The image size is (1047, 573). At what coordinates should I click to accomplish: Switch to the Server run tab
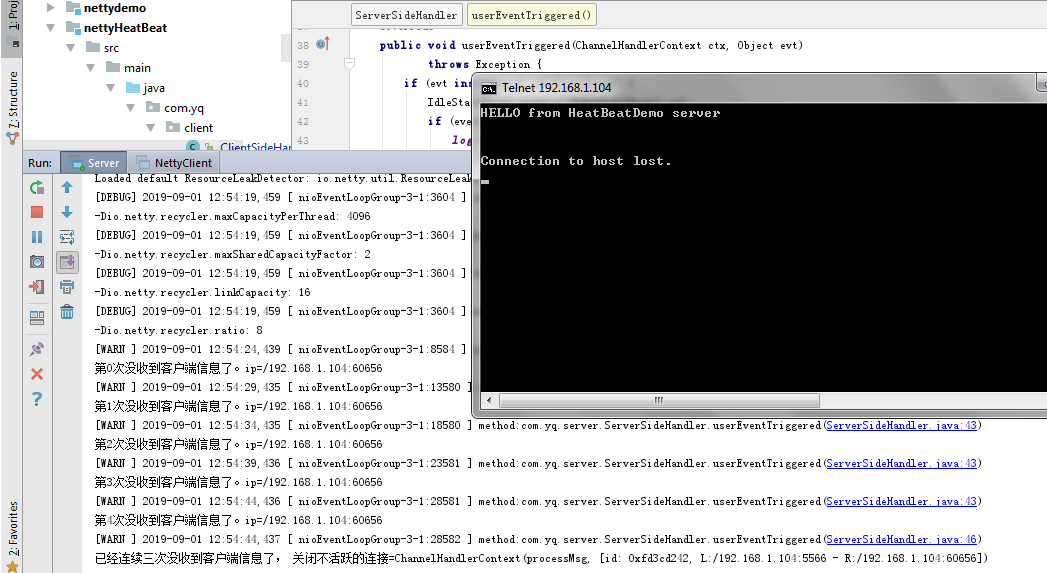(94, 163)
